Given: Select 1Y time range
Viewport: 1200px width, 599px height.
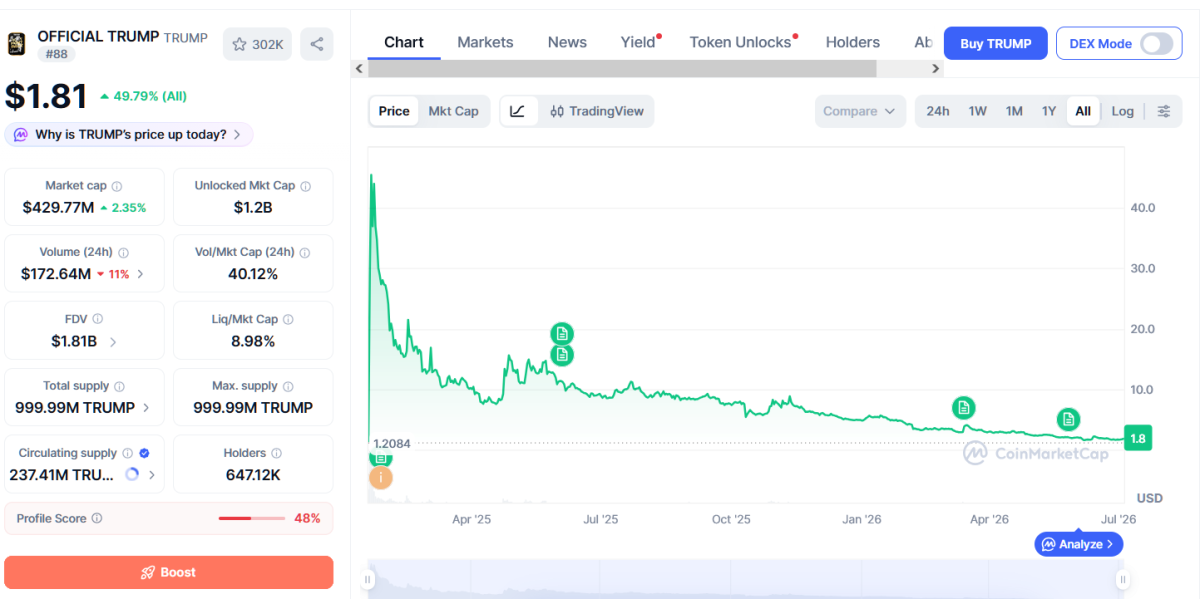Looking at the screenshot, I should click(x=1049, y=111).
